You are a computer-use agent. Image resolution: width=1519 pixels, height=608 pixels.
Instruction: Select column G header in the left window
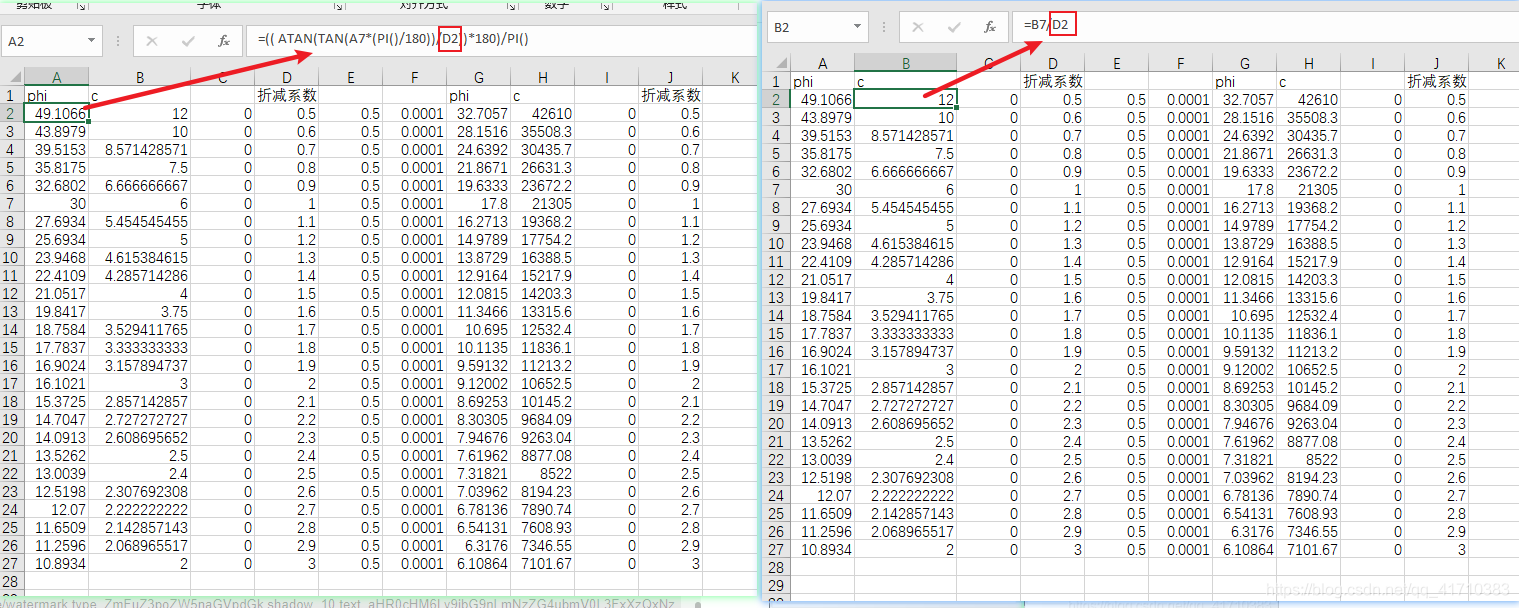pyautogui.click(x=479, y=77)
